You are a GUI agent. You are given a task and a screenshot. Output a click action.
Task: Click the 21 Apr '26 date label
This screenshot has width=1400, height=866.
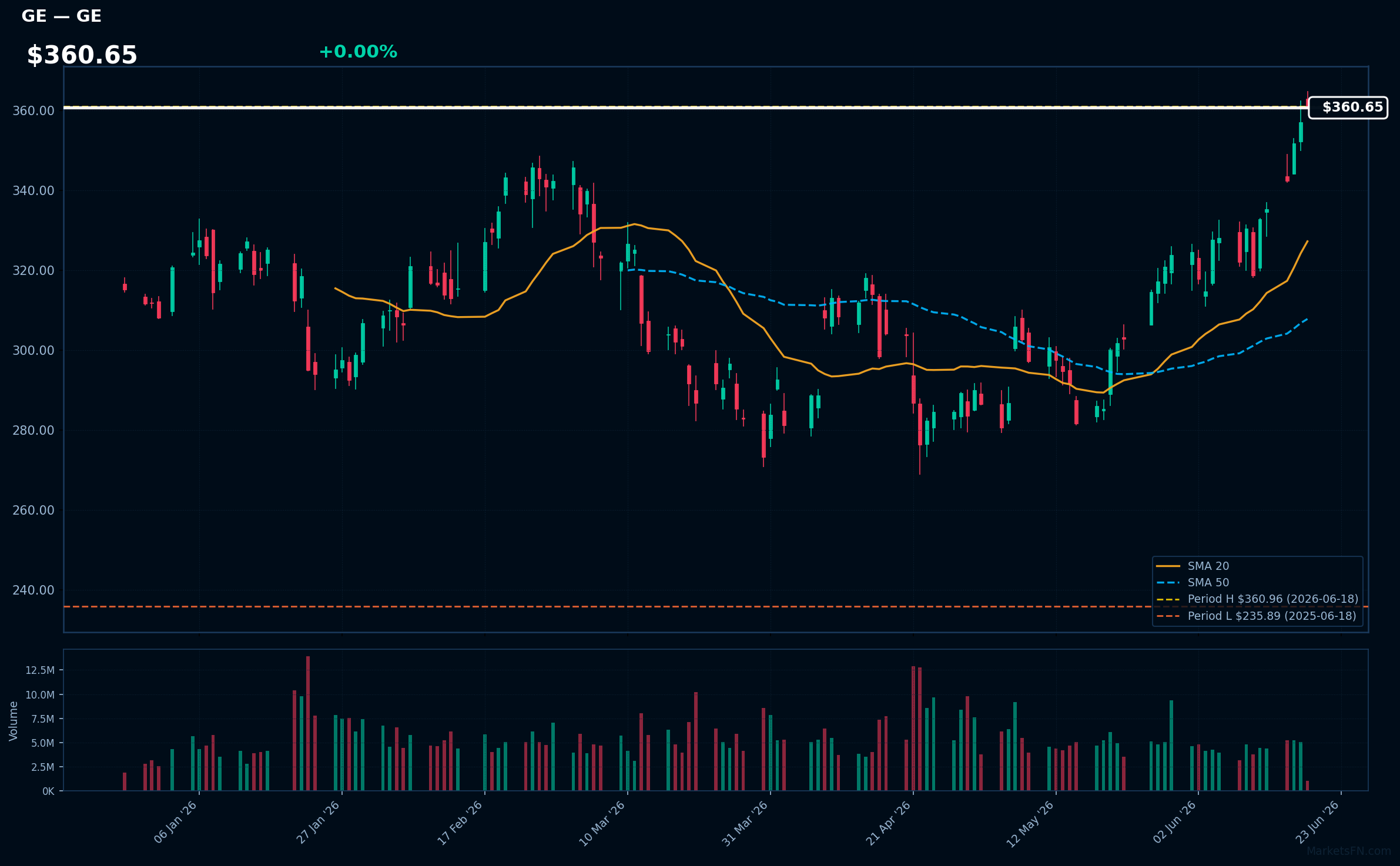(x=888, y=823)
